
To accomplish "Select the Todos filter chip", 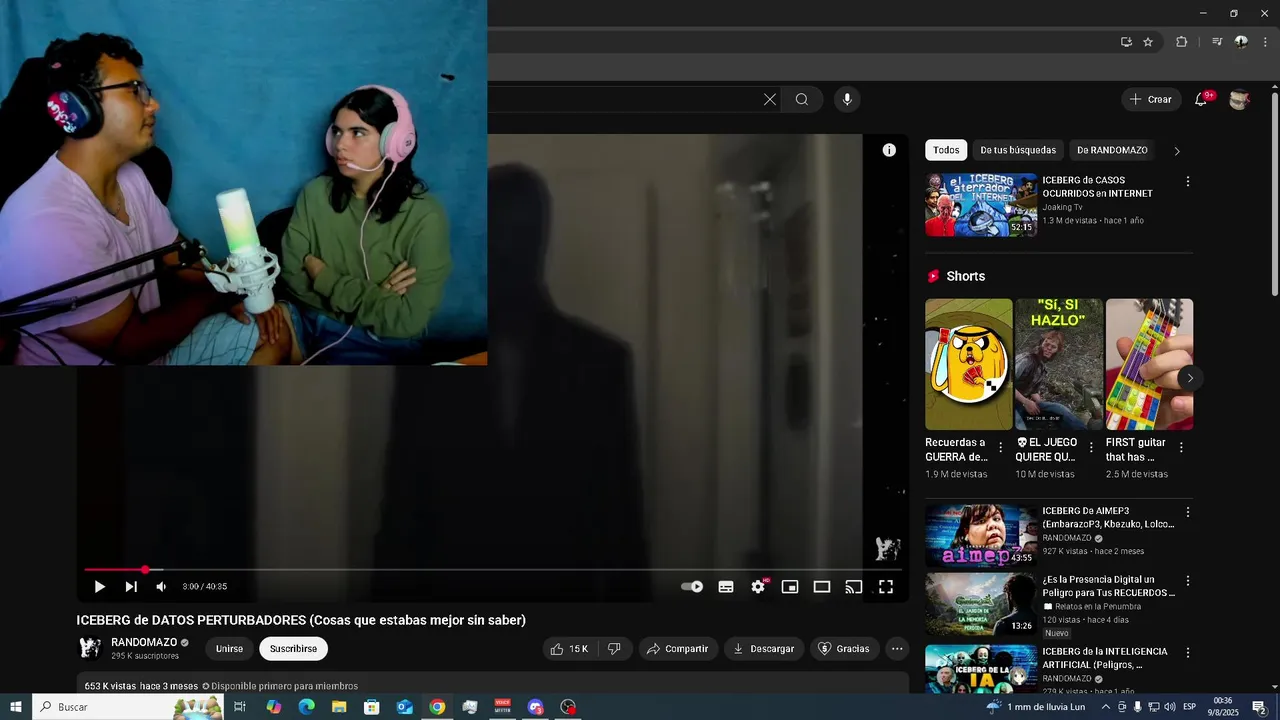I will coord(946,150).
